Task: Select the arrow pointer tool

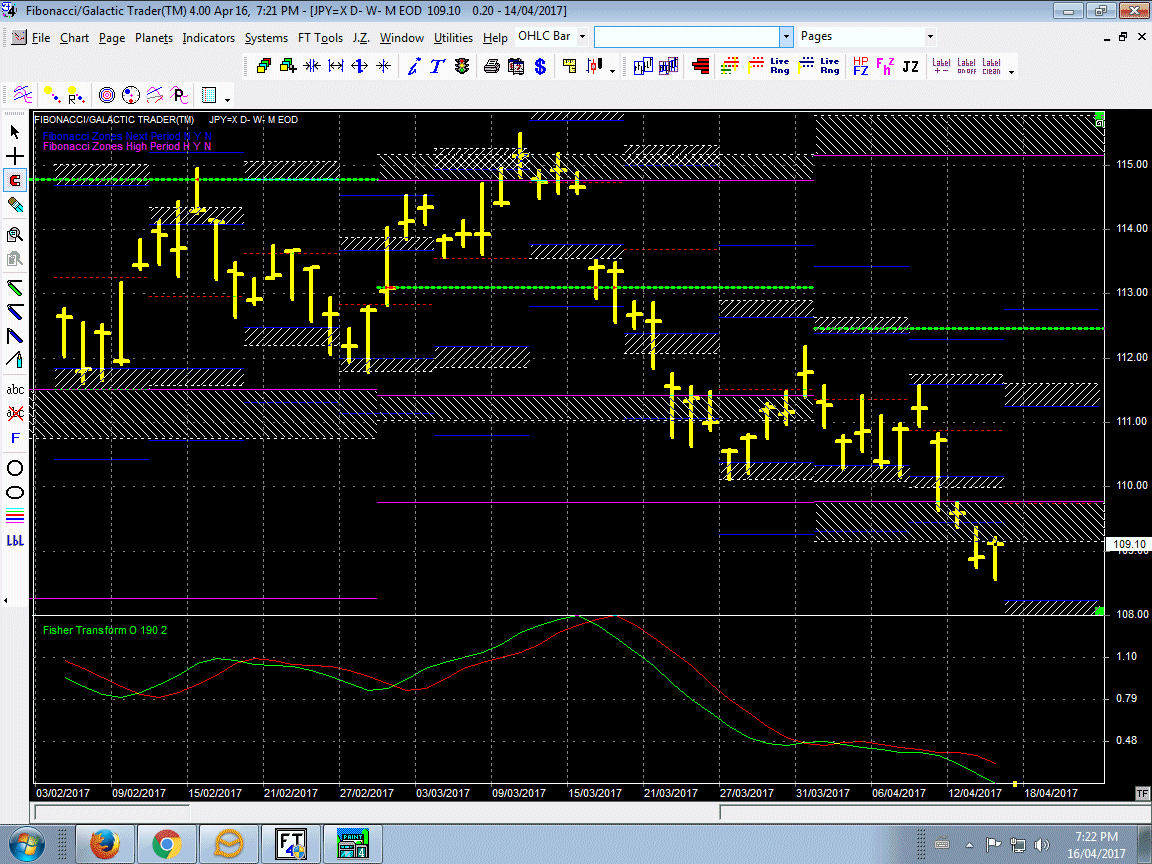Action: (15, 132)
